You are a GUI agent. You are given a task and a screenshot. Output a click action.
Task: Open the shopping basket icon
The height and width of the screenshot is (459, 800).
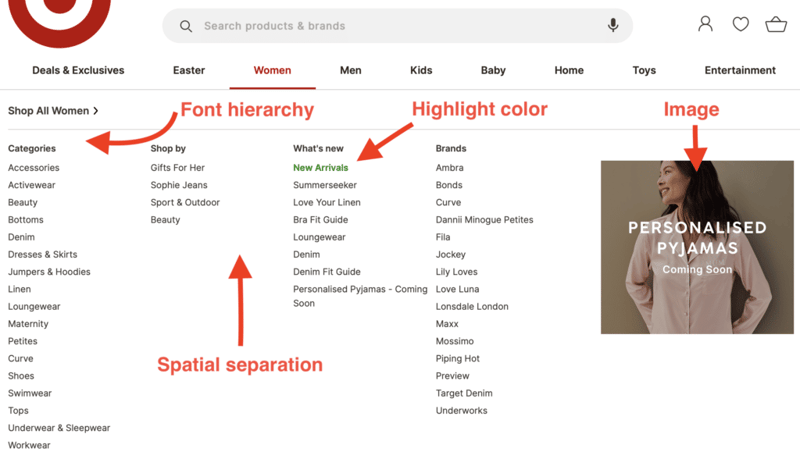(776, 24)
